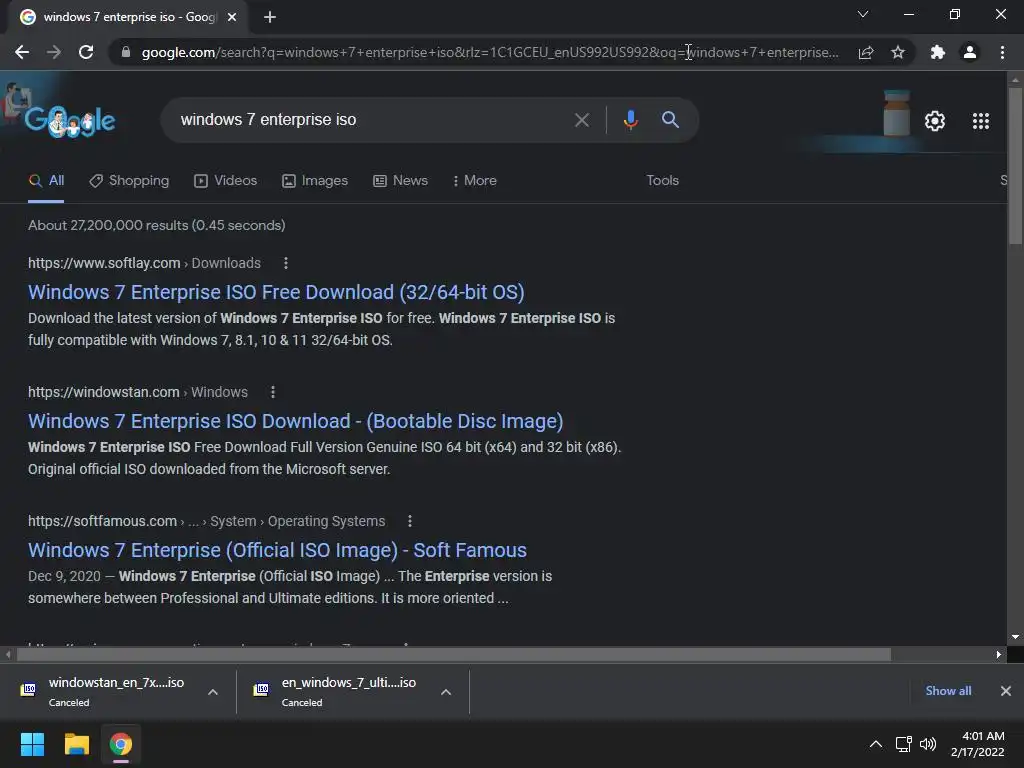This screenshot has height=768, width=1024.
Task: View site security lock info
Action: pyautogui.click(x=126, y=52)
